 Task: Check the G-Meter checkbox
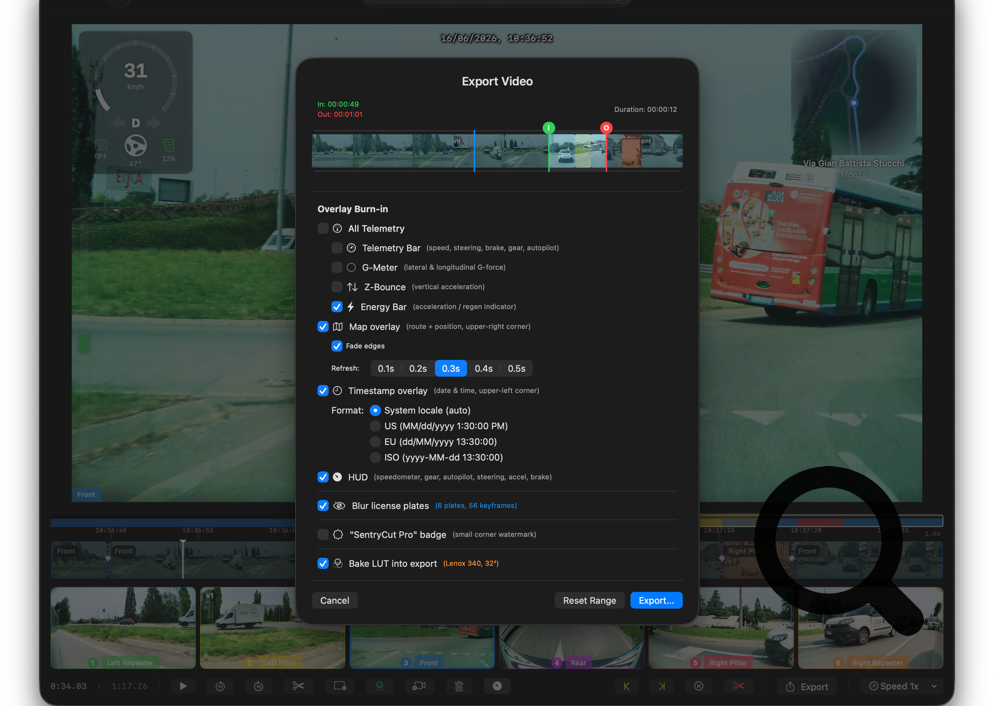337,267
